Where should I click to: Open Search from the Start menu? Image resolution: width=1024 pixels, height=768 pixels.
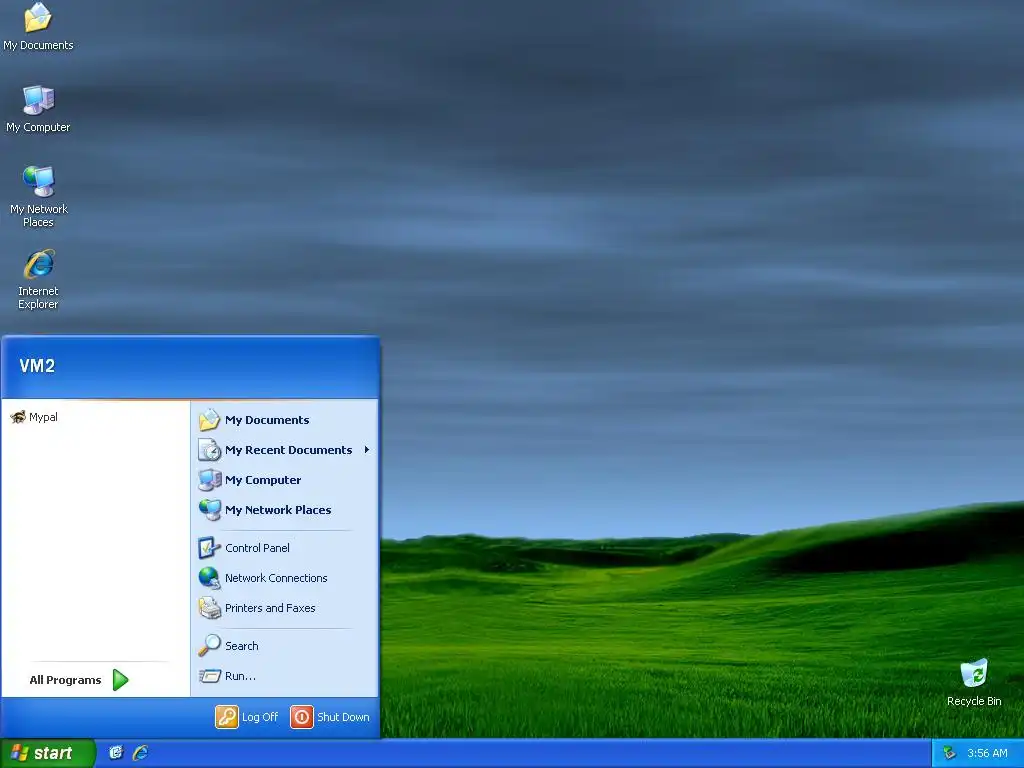287,646
